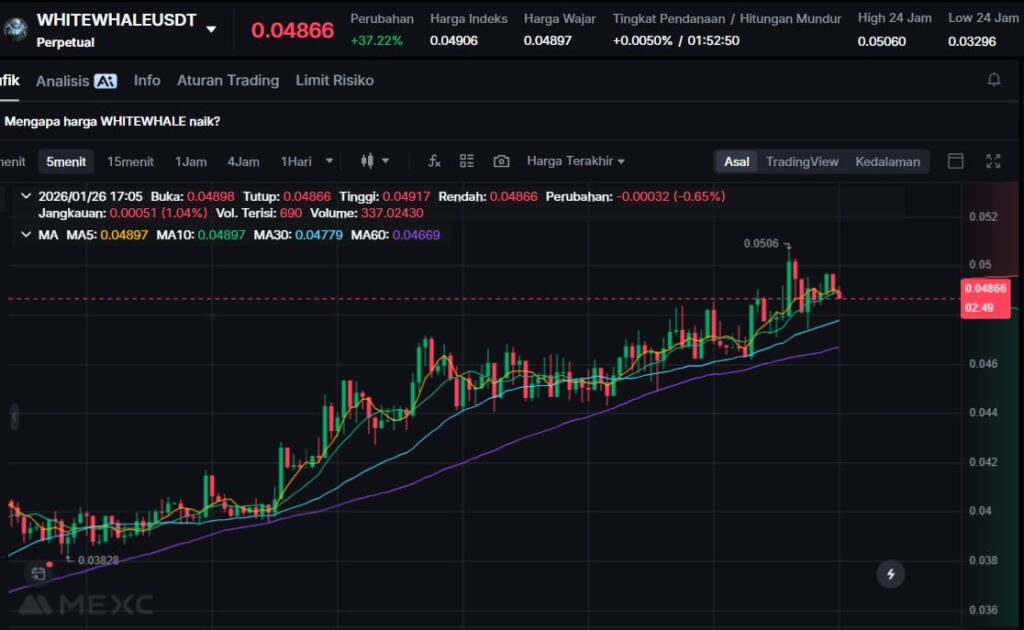Open the WHITEWHALEUSDT pair dropdown
Screen dimensions: 1024x630
(211, 29)
